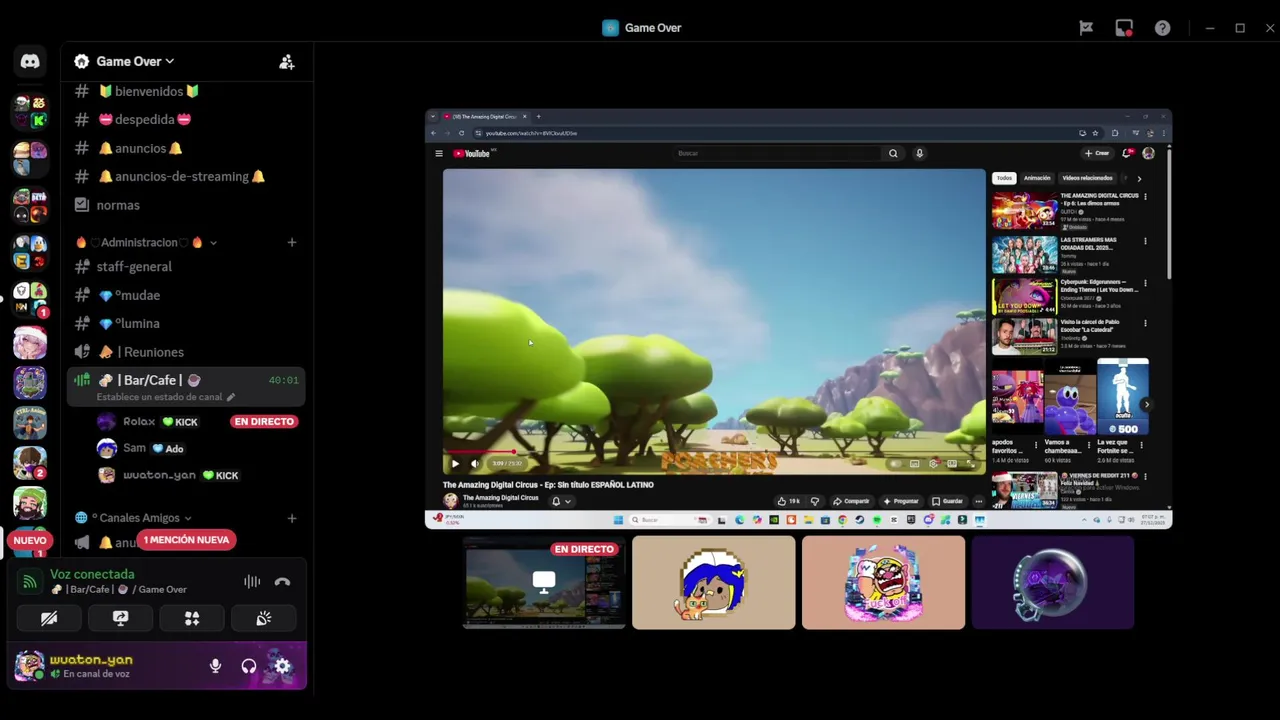Open the Santa-hat anime server icon

click(x=30, y=343)
